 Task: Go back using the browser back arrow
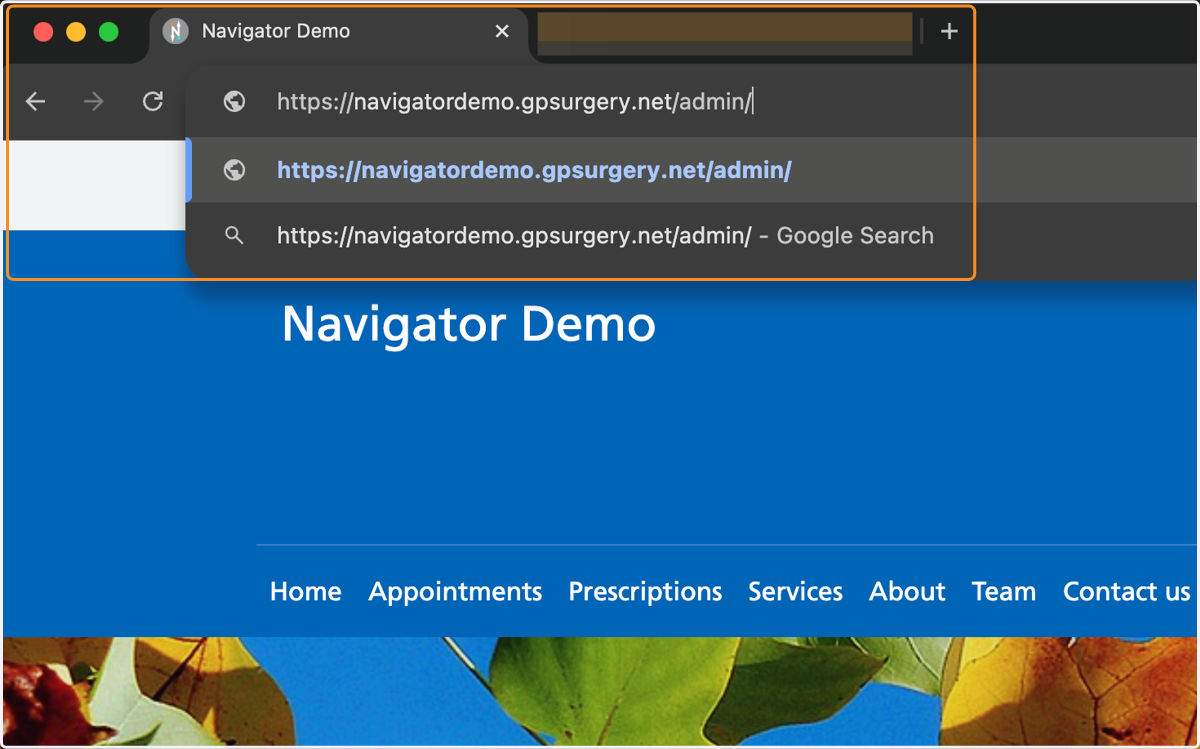(36, 101)
